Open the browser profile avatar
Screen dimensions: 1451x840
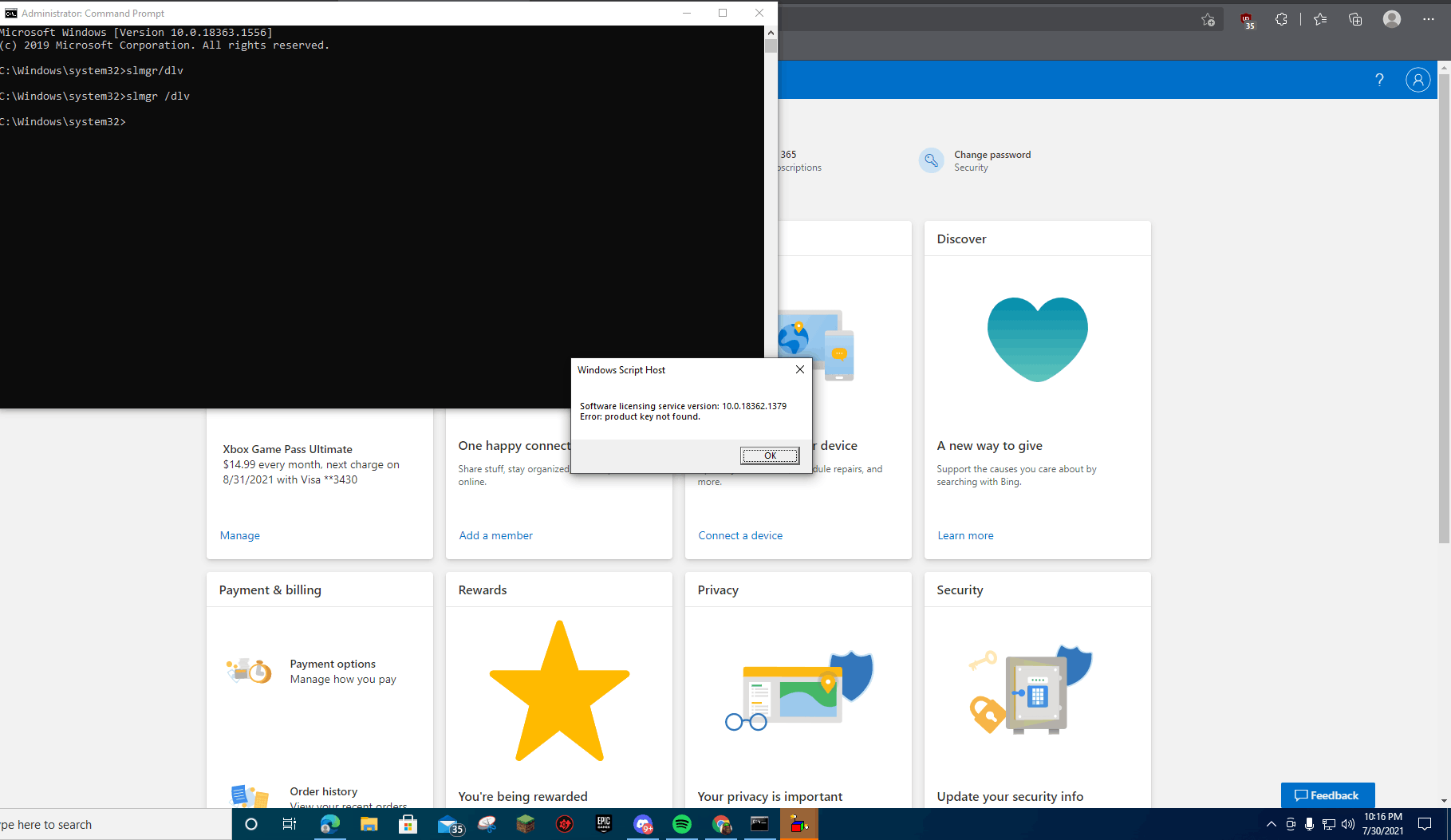point(1392,19)
